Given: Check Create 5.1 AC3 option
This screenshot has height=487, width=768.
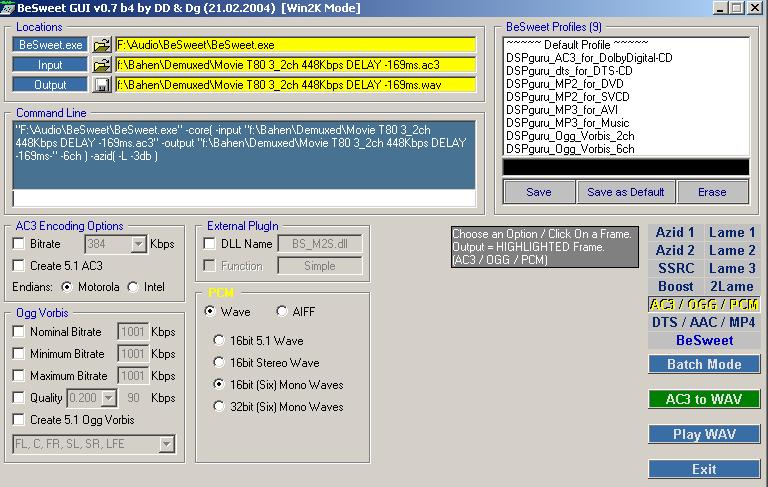Looking at the screenshot, I should (x=19, y=266).
